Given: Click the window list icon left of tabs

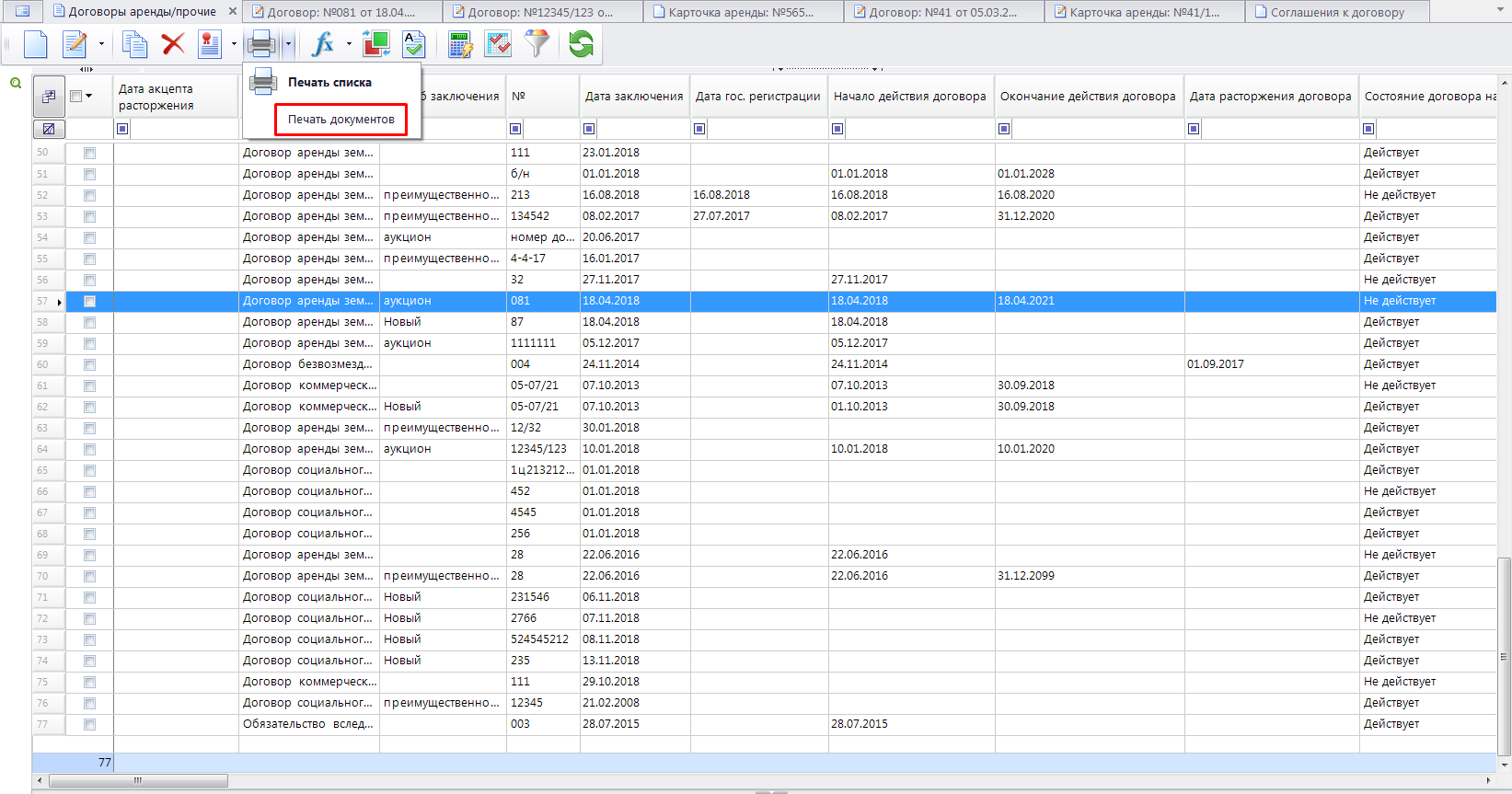Looking at the screenshot, I should [23, 11].
